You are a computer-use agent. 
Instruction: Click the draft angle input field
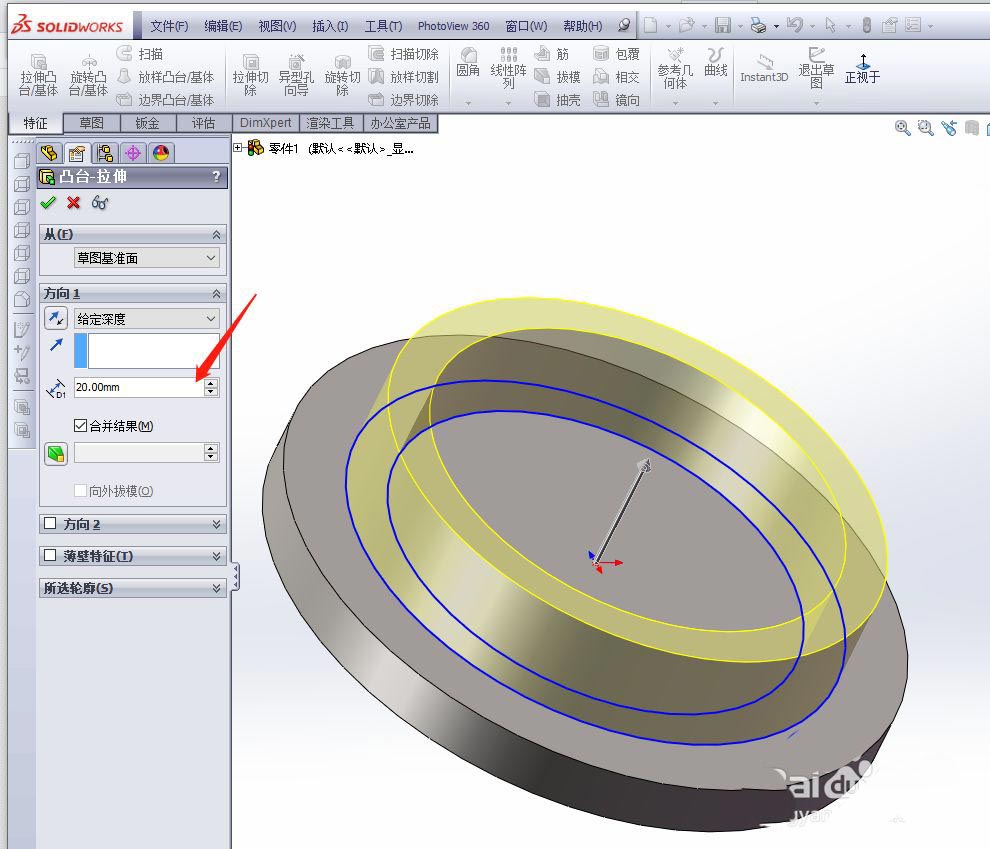click(139, 452)
